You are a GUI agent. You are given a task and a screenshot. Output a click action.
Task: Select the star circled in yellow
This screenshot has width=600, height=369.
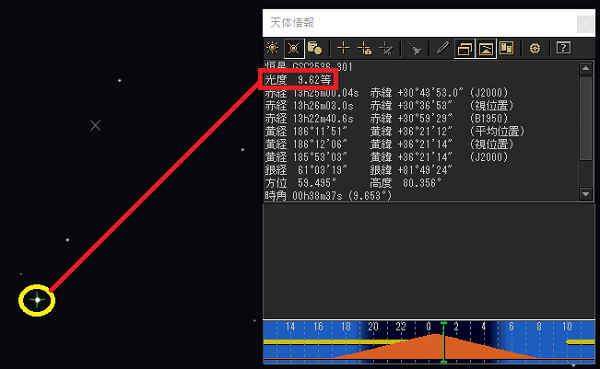pyautogui.click(x=37, y=300)
